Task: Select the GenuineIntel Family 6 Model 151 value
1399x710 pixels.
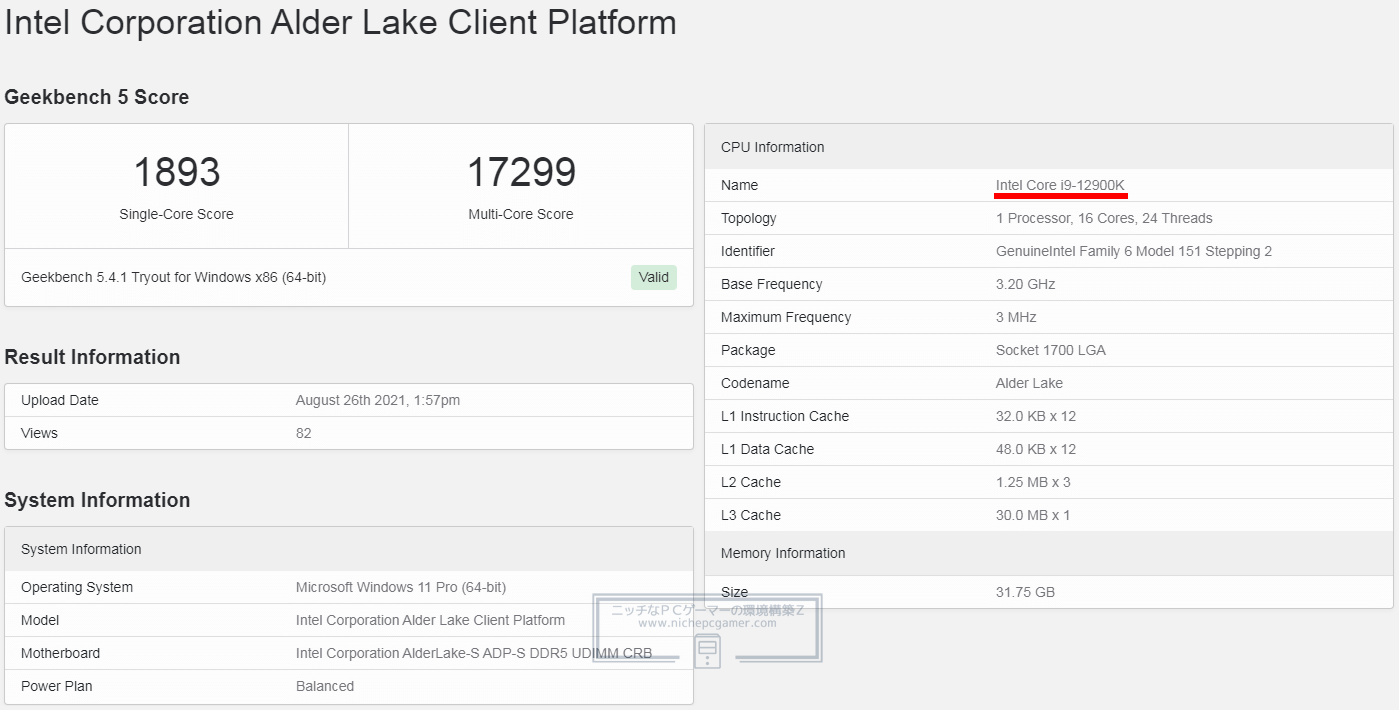Action: point(1134,251)
